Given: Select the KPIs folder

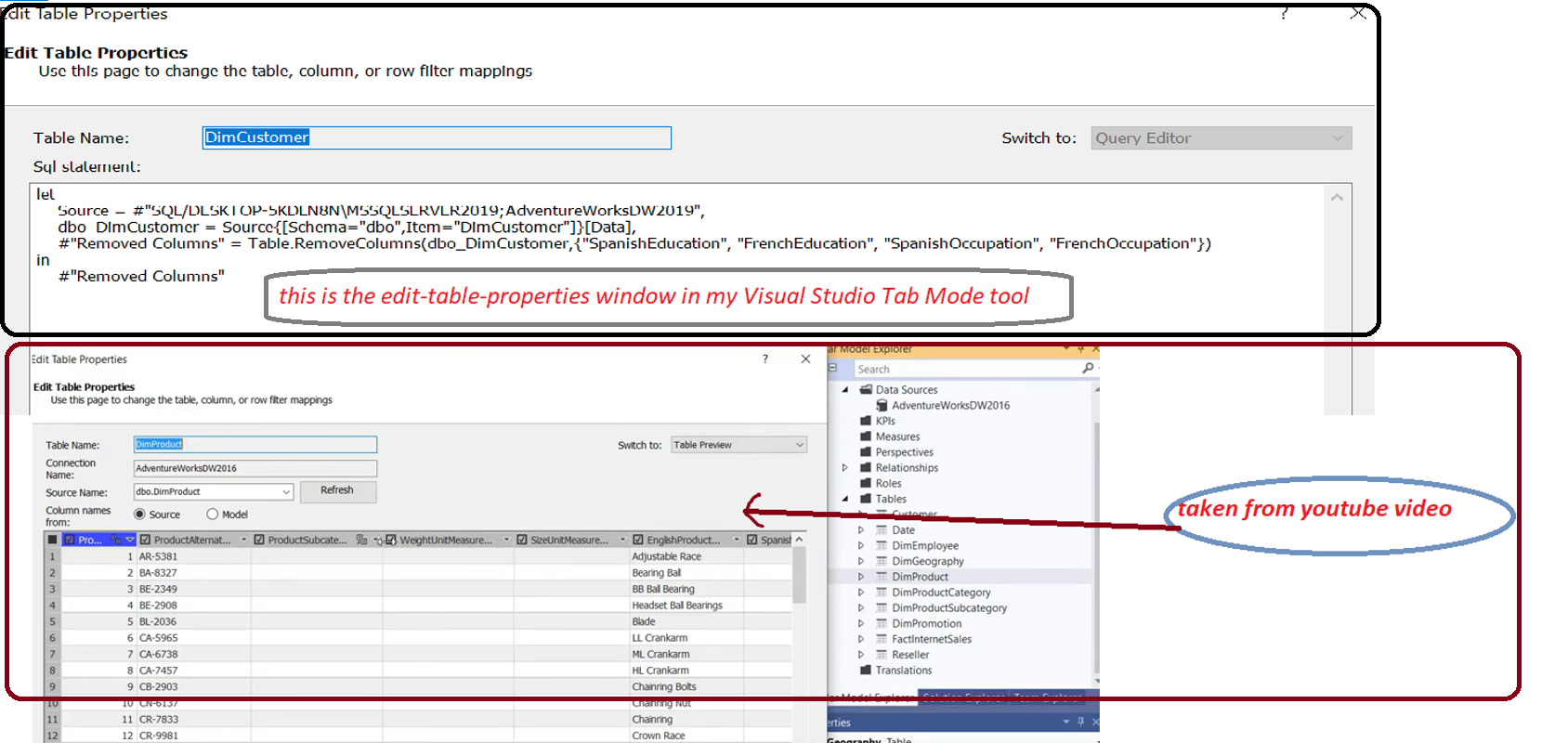Looking at the screenshot, I should pyautogui.click(x=885, y=421).
